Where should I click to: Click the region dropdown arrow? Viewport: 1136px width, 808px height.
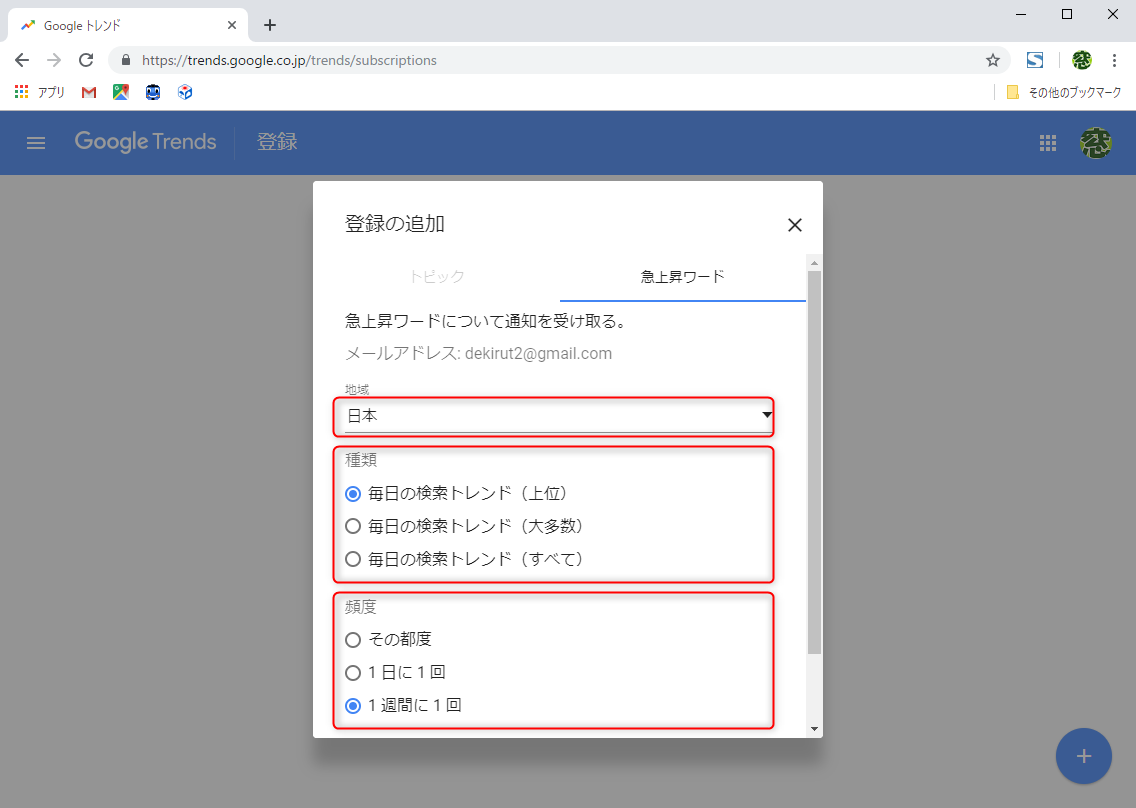coord(766,415)
